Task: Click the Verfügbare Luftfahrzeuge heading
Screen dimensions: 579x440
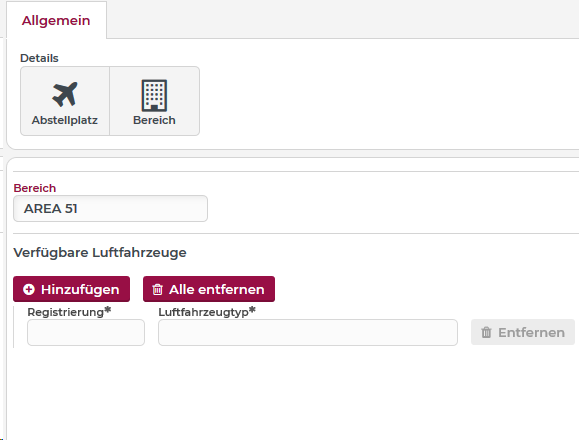Action: (100, 253)
